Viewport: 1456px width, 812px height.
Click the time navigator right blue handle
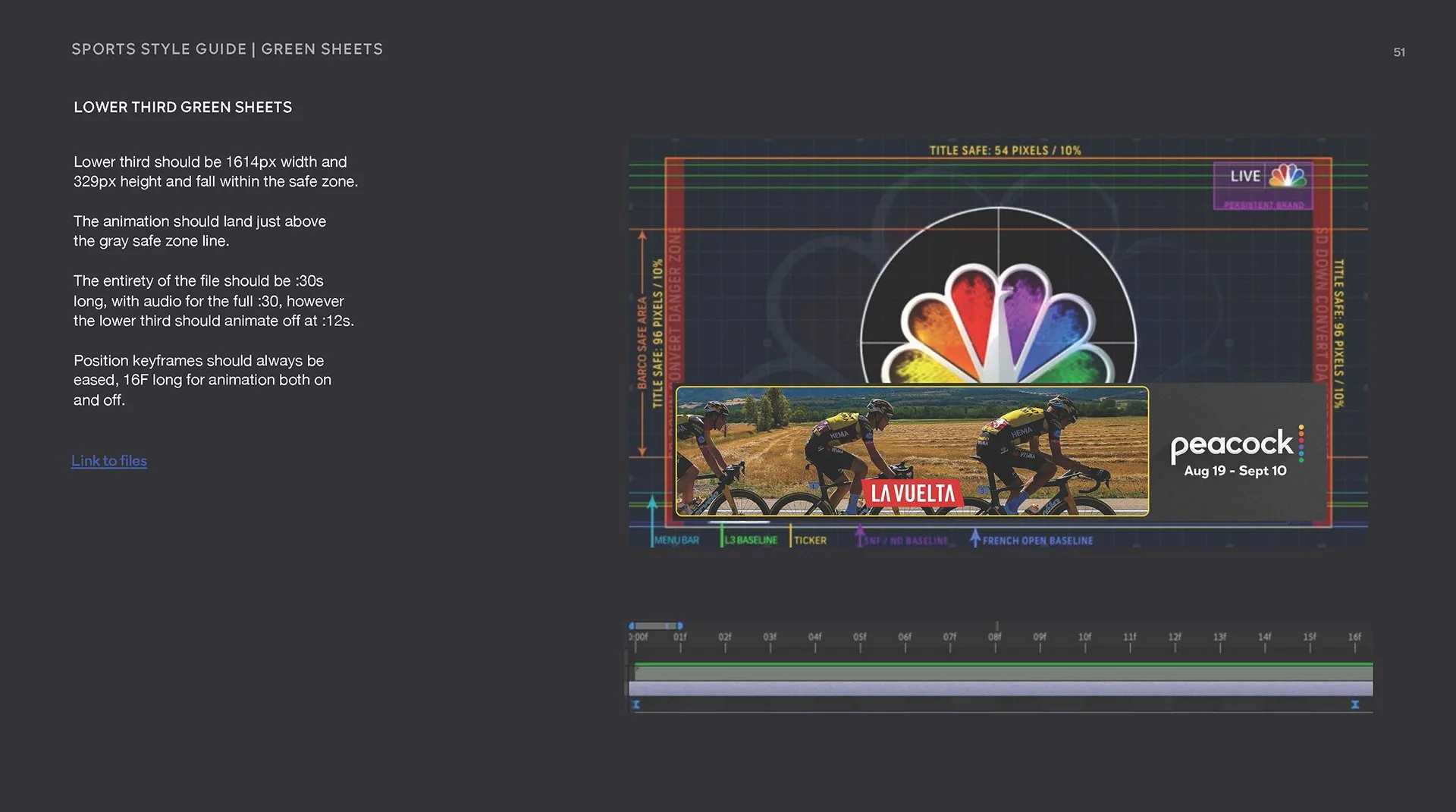[680, 626]
